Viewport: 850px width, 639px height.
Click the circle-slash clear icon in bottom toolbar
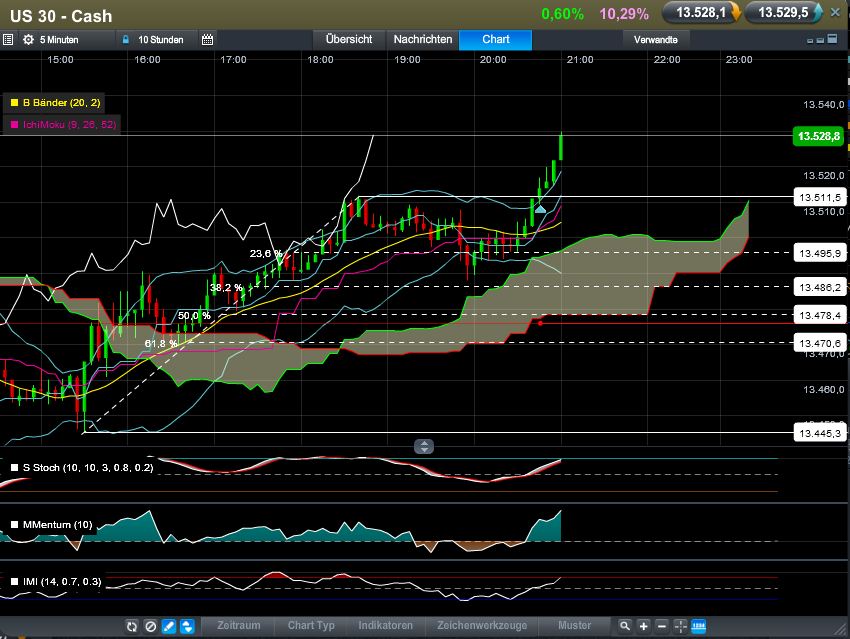(x=150, y=626)
